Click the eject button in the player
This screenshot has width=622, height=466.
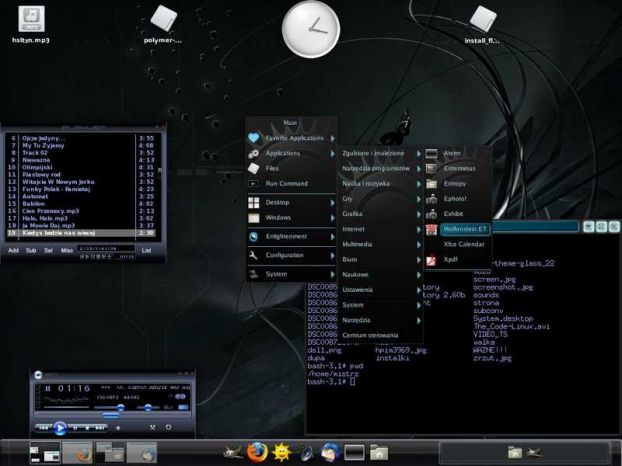pos(118,428)
